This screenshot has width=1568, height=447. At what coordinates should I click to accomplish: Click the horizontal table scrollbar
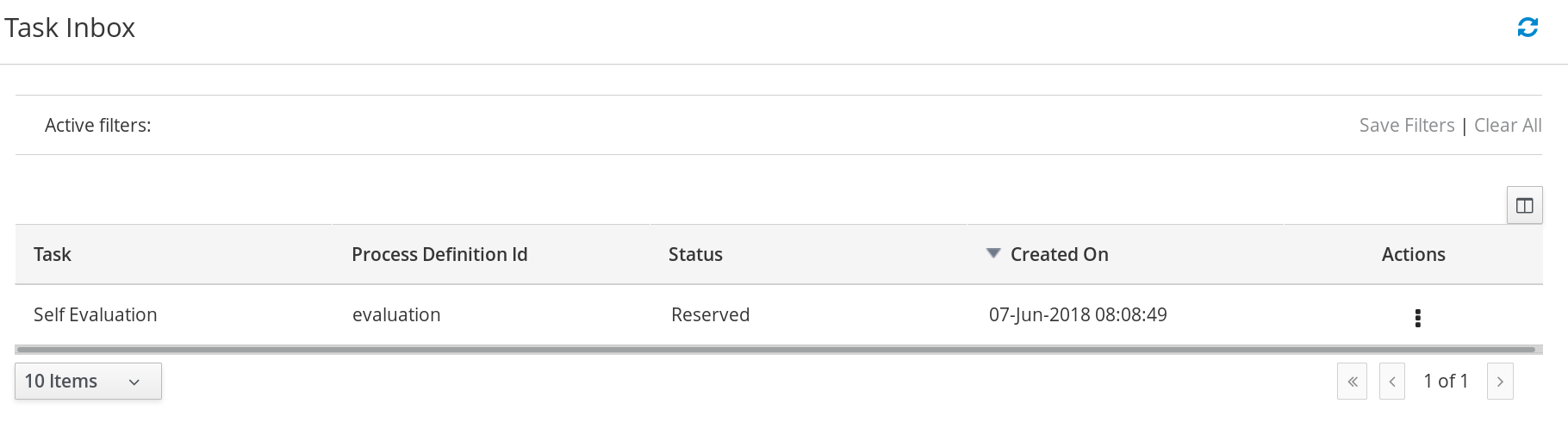pyautogui.click(x=776, y=350)
